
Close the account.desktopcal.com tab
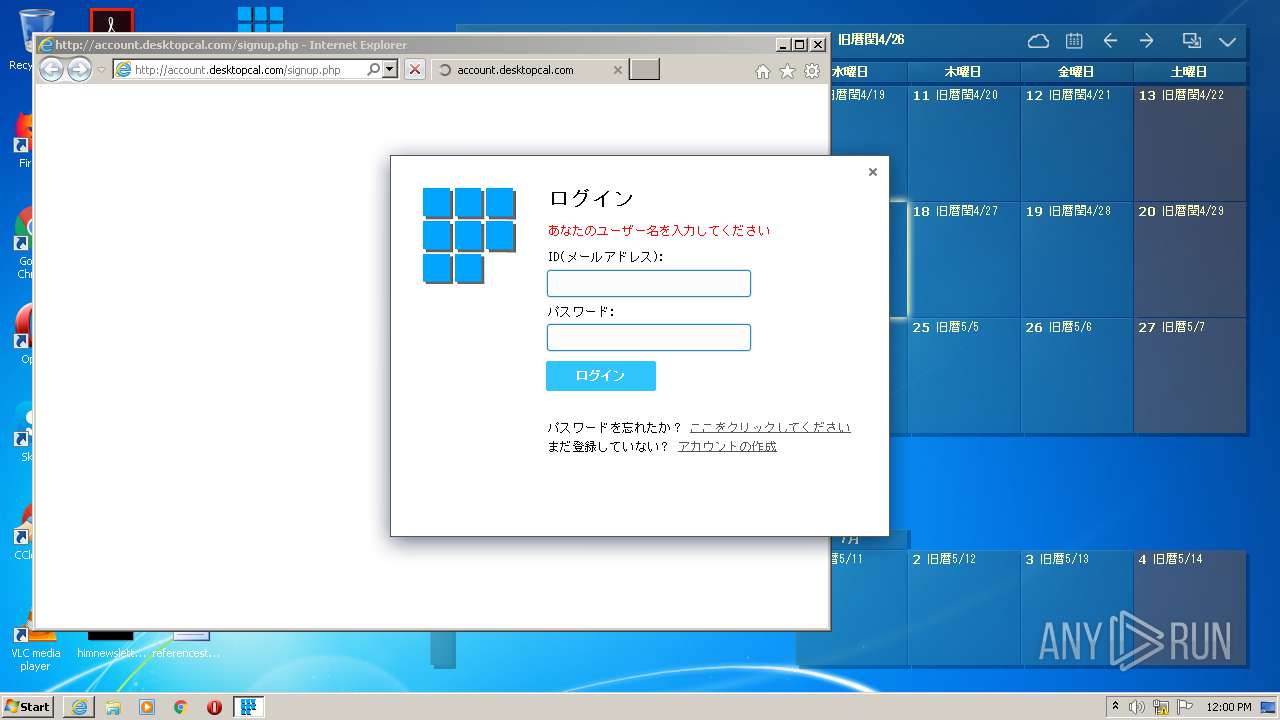coord(617,70)
